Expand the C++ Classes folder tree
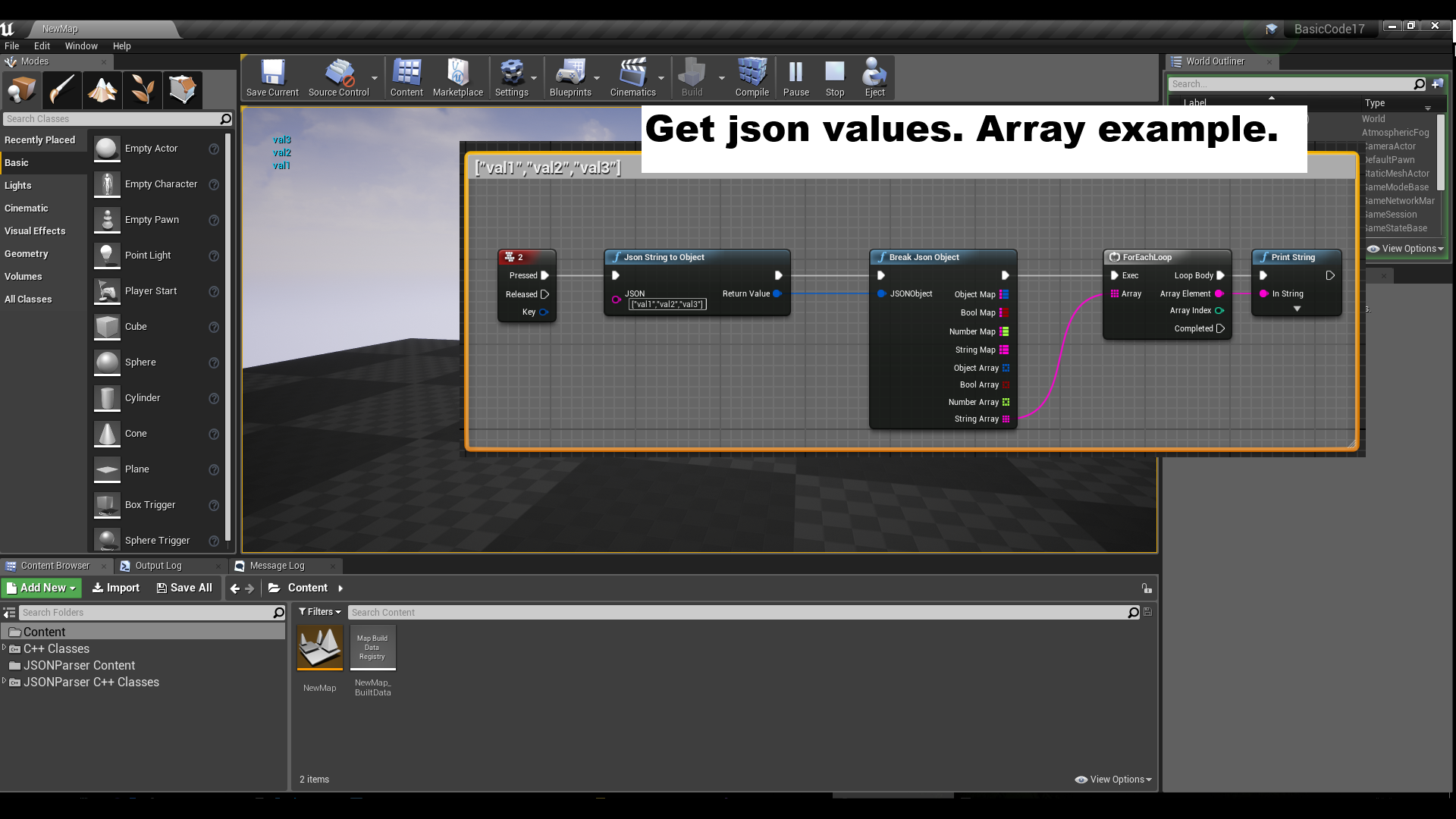Viewport: 1456px width, 819px height. 5,648
